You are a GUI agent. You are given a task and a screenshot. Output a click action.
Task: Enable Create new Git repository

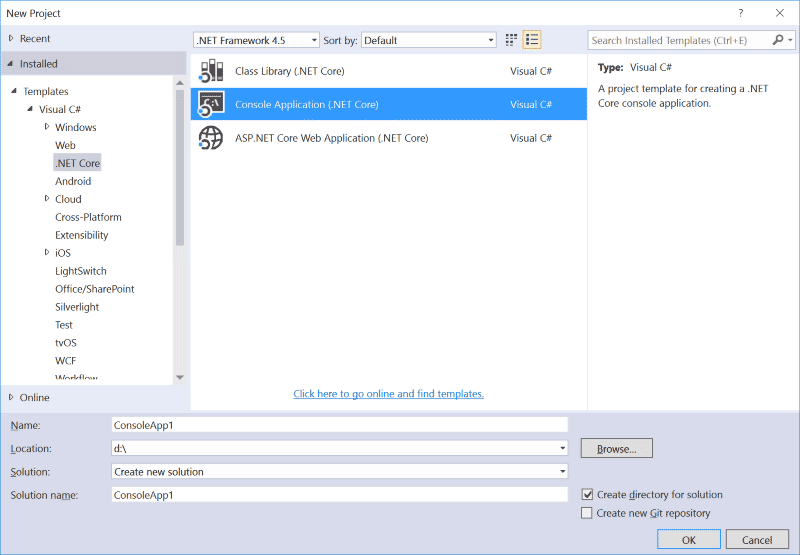tap(587, 513)
